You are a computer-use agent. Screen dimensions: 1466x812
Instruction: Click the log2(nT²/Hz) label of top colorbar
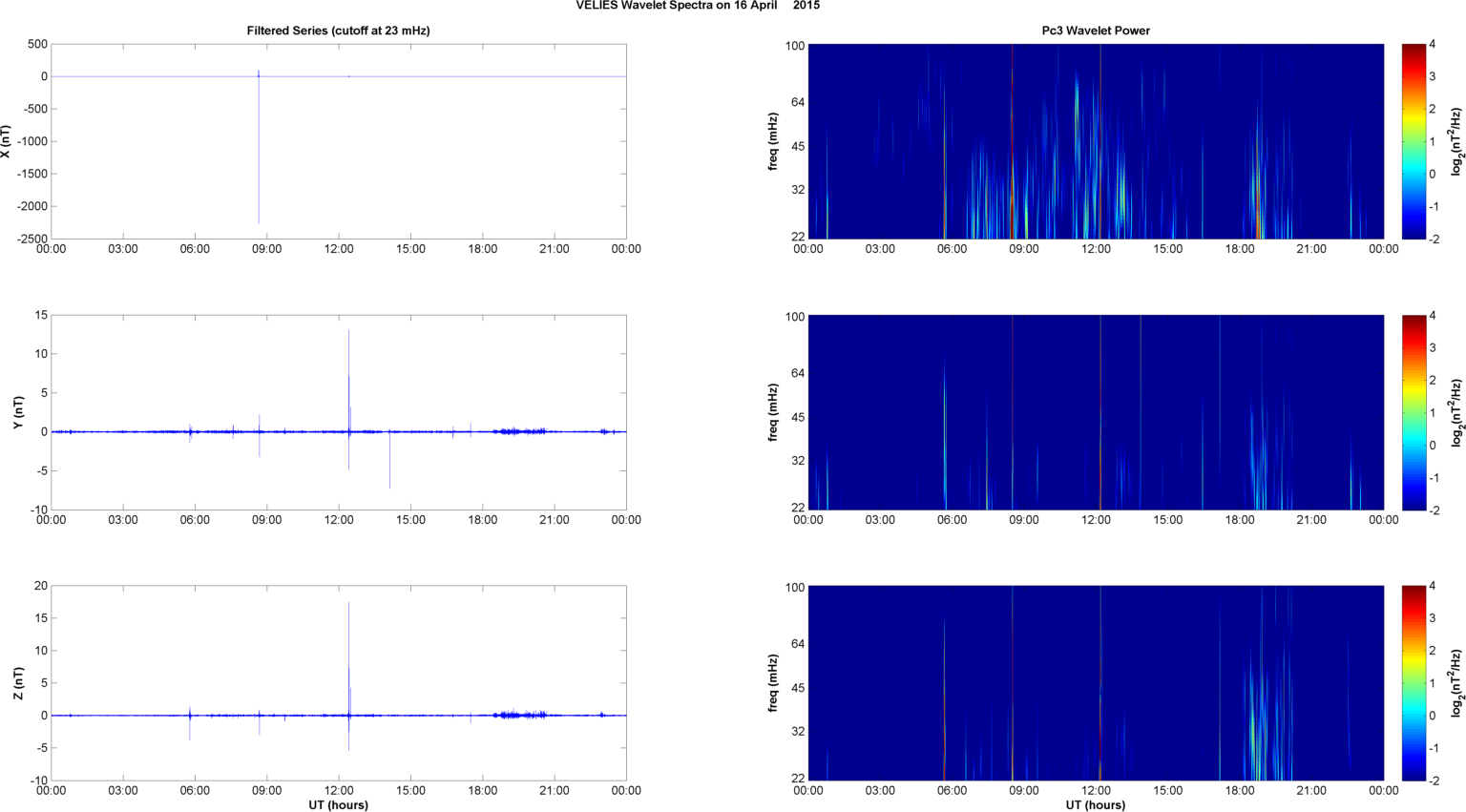point(1456,141)
